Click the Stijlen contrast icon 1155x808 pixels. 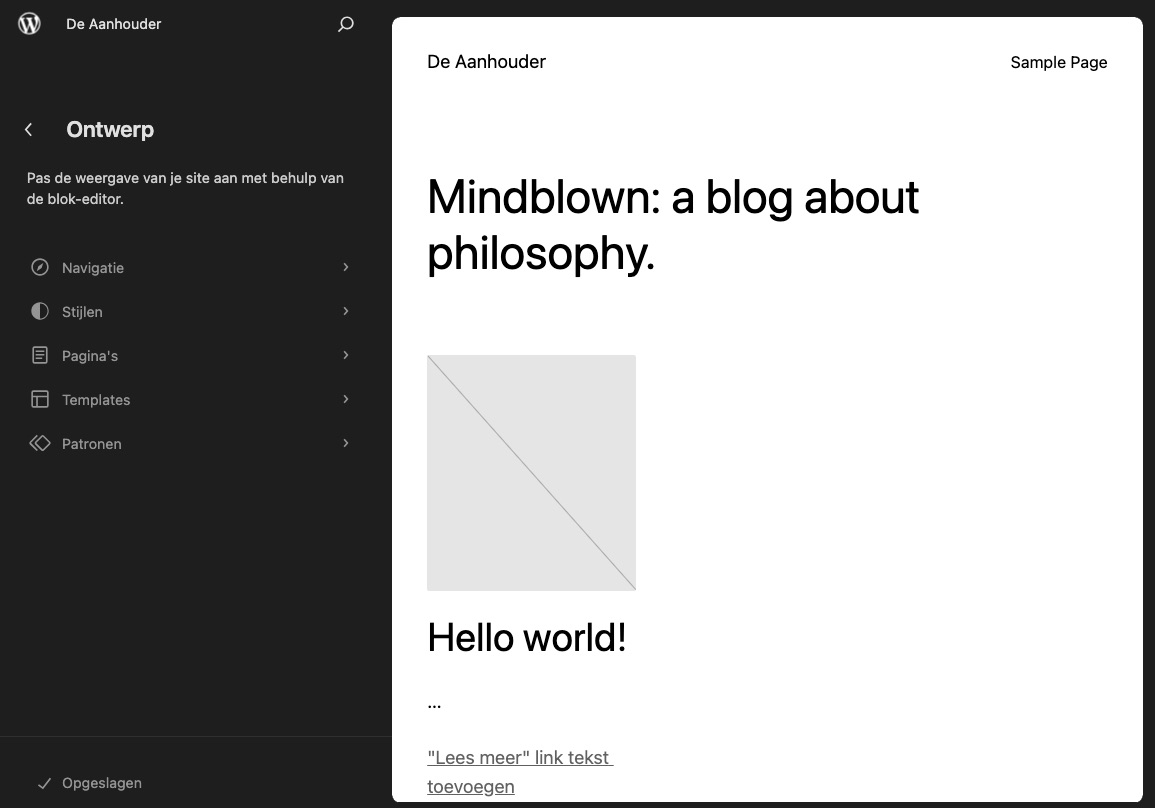(x=40, y=311)
